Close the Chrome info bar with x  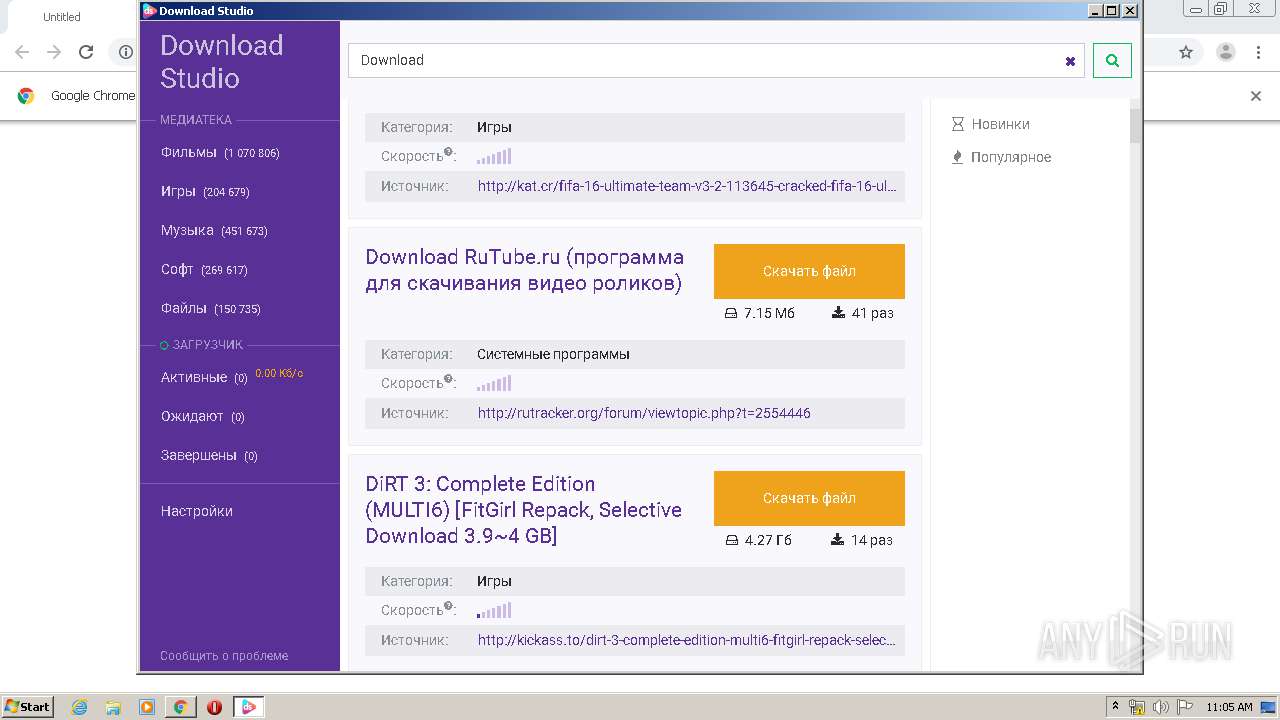pos(1256,96)
